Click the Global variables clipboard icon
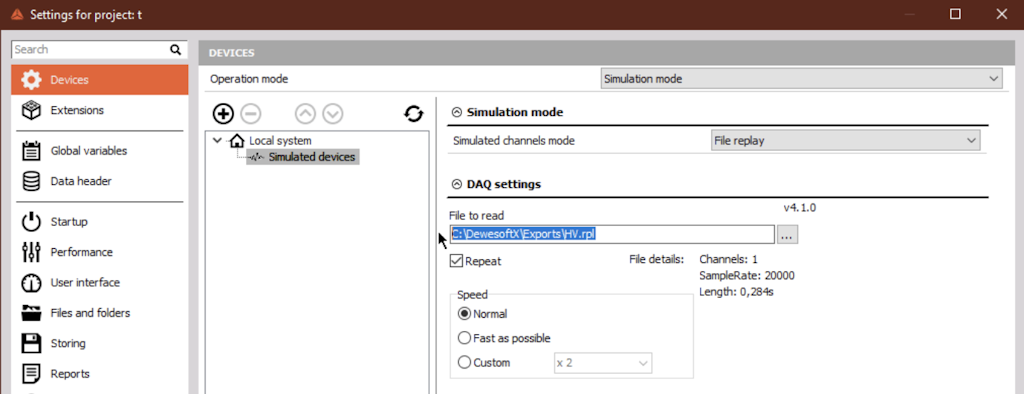This screenshot has width=1024, height=394. pos(31,151)
